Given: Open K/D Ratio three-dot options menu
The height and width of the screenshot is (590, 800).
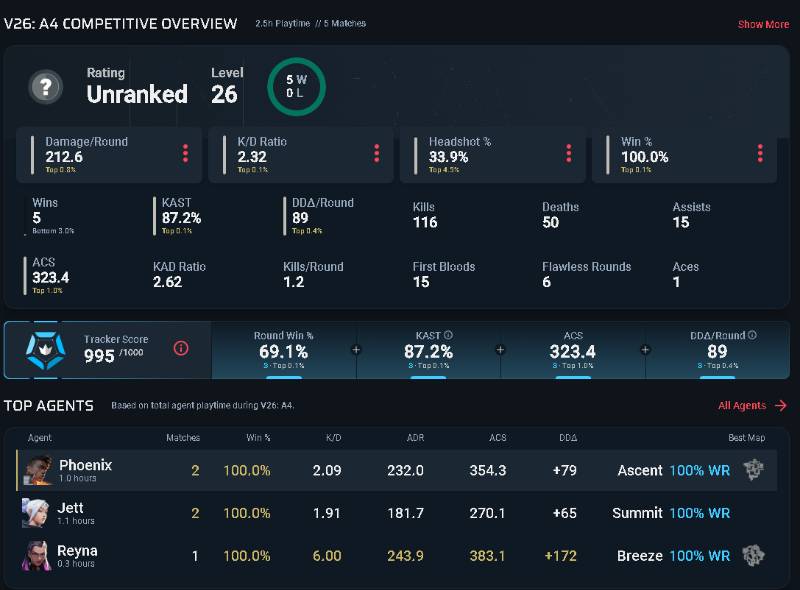Looking at the screenshot, I should [x=377, y=153].
